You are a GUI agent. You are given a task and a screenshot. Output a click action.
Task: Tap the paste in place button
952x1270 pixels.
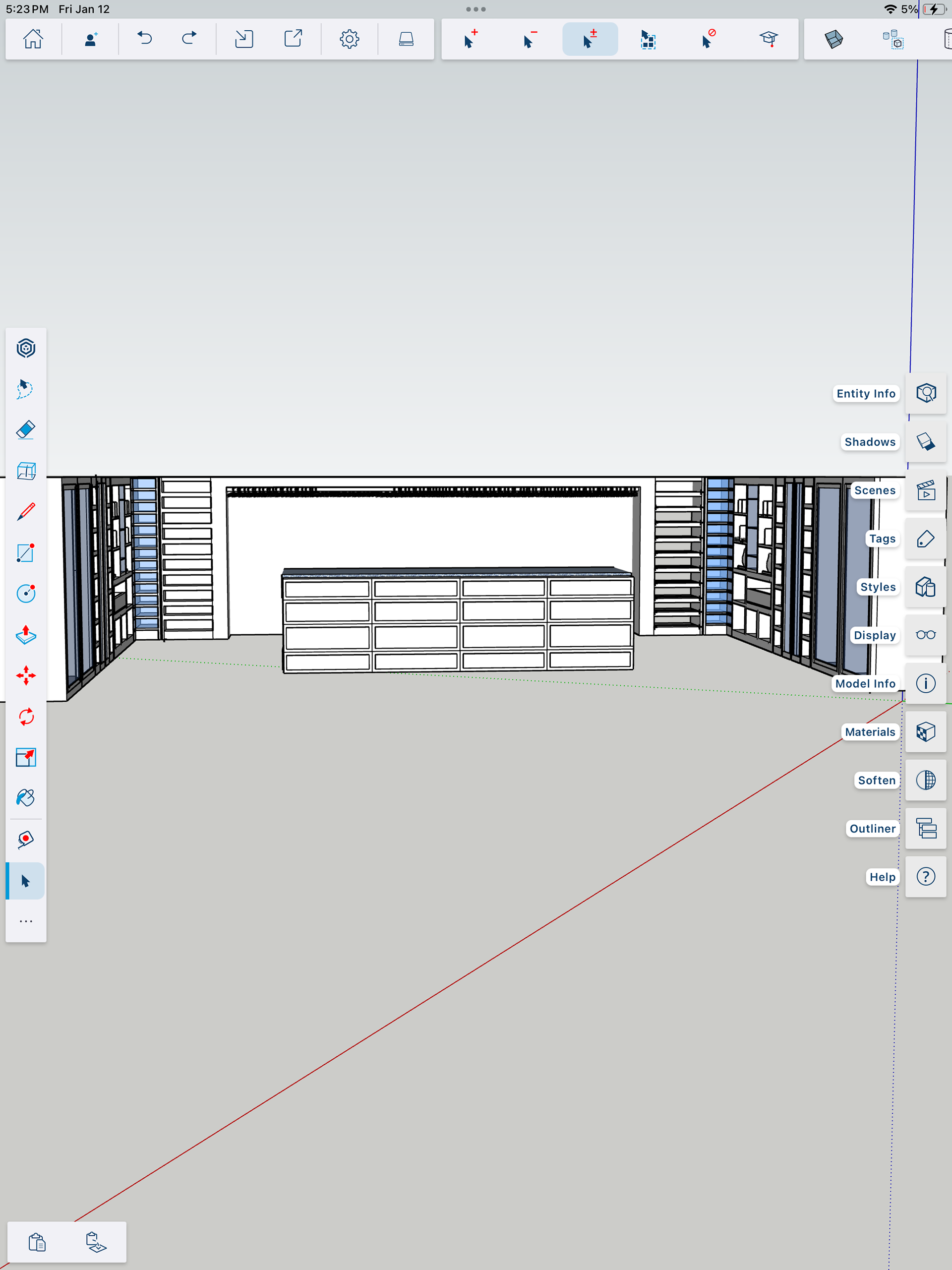click(x=96, y=1242)
